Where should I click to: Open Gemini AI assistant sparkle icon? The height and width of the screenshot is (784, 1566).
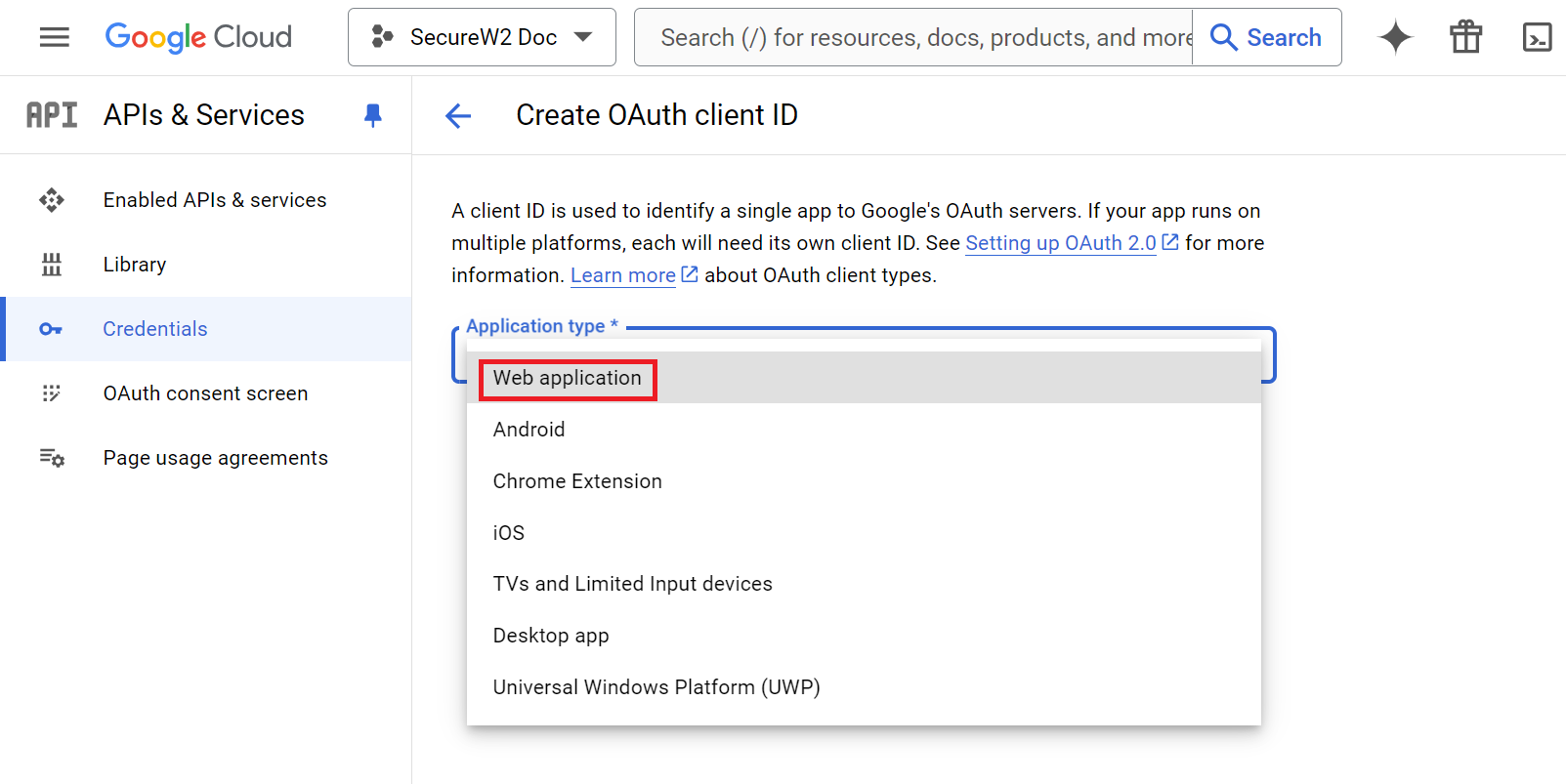coord(1395,37)
